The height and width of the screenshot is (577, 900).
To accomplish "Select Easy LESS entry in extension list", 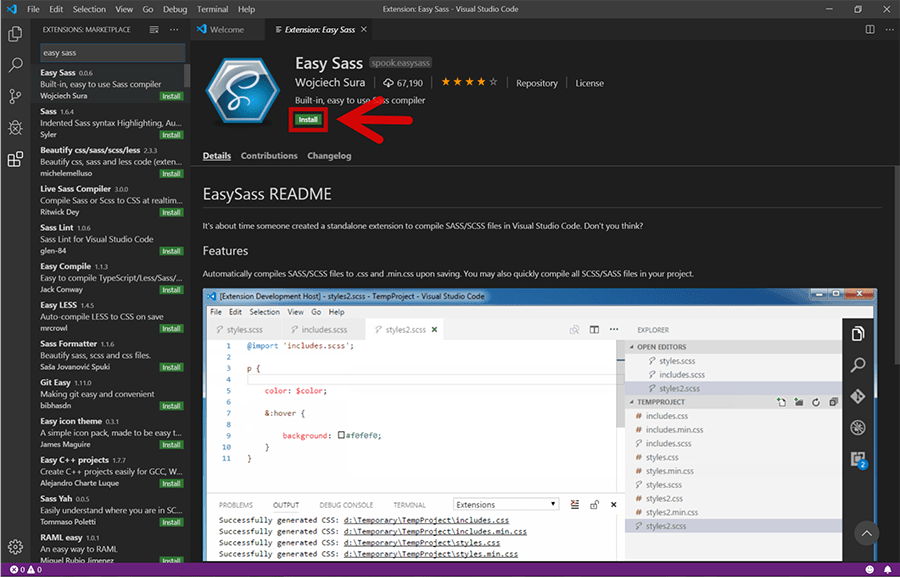I will [x=109, y=316].
